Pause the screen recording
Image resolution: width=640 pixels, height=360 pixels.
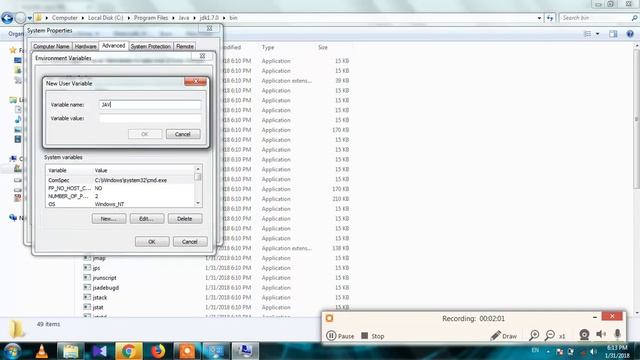click(340, 336)
